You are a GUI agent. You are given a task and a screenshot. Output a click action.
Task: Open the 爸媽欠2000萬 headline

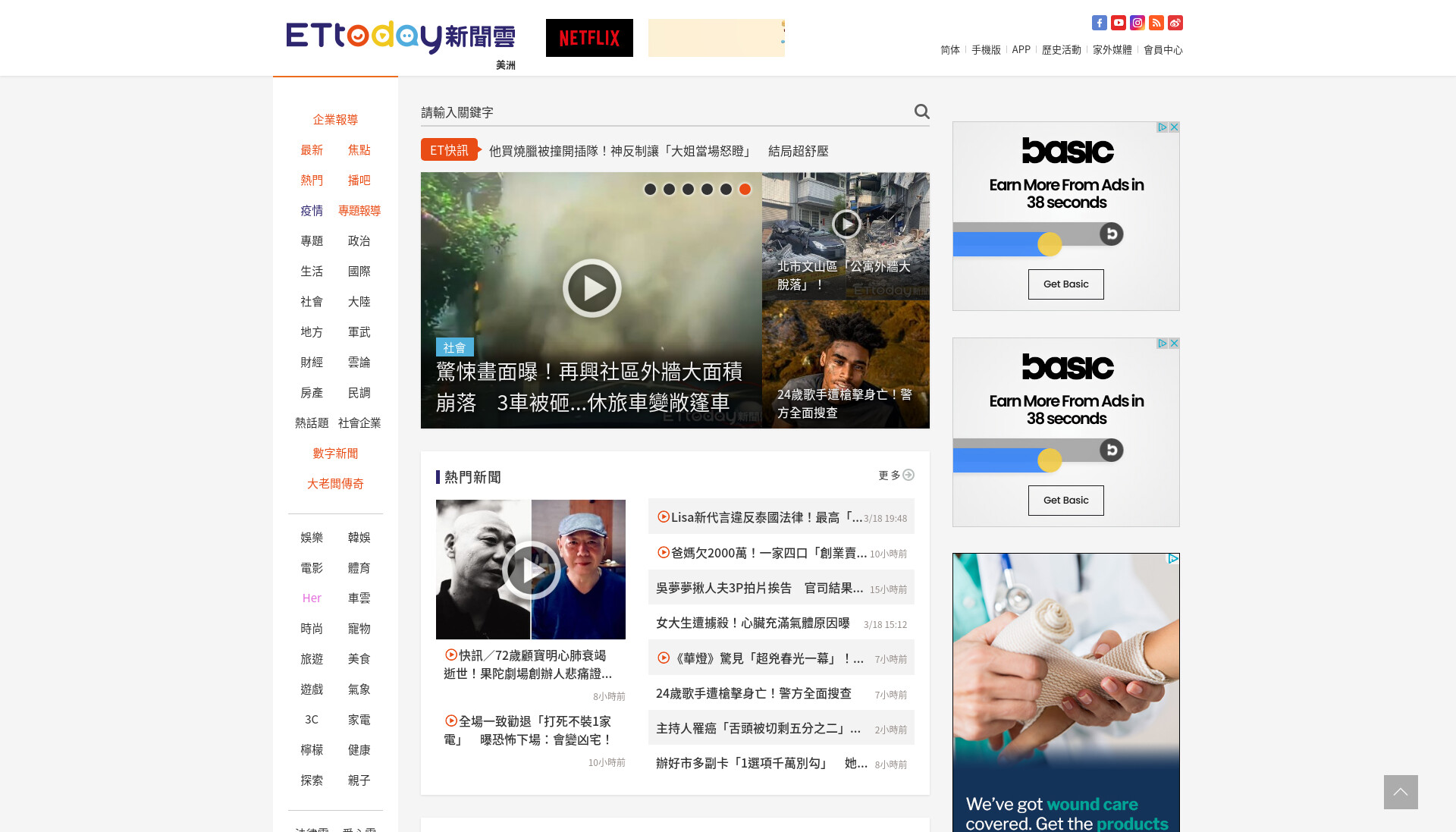coord(761,553)
